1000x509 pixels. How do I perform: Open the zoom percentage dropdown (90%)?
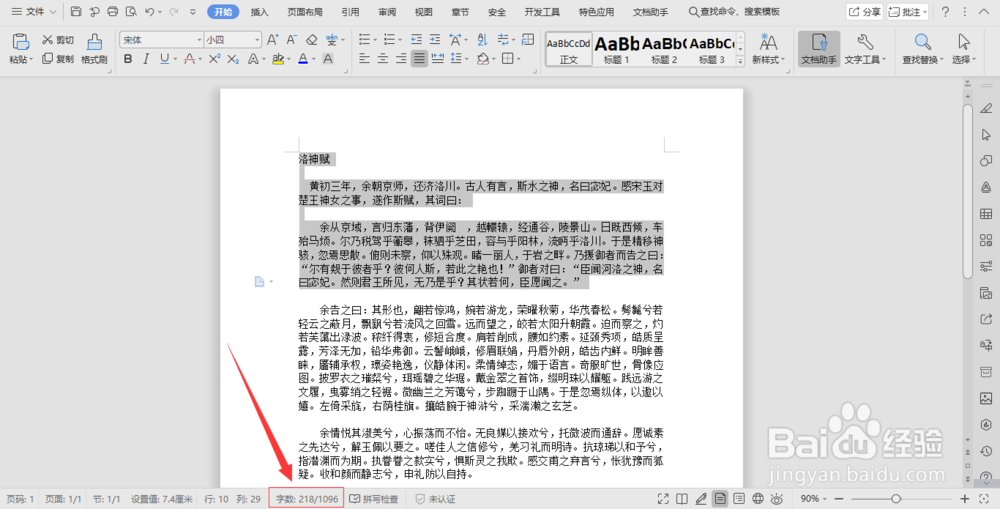coord(826,499)
